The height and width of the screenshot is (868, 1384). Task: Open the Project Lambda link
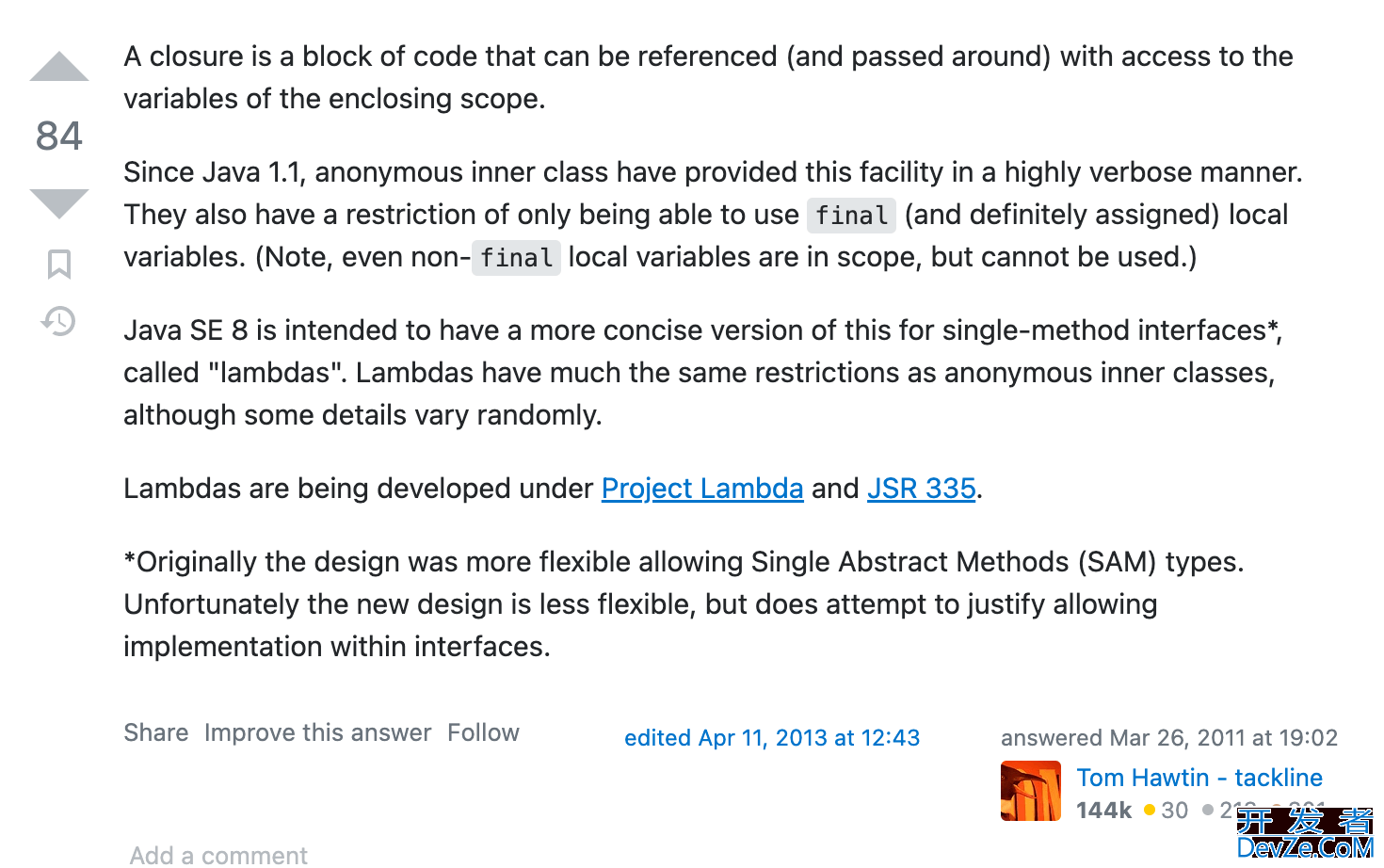click(702, 489)
